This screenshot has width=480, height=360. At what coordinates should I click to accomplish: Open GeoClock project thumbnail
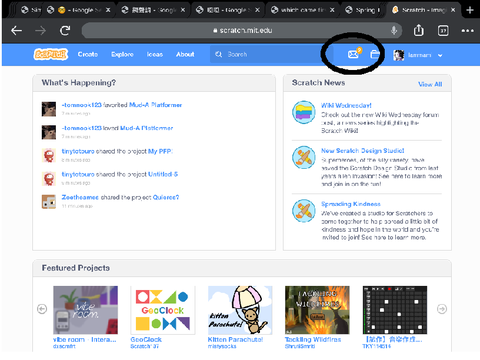(x=163, y=310)
